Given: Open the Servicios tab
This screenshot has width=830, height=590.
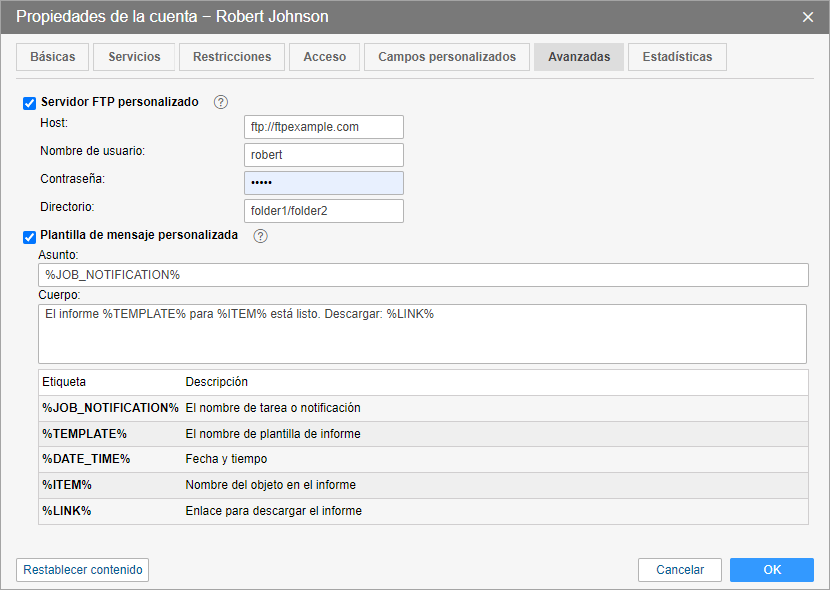Looking at the screenshot, I should click(134, 57).
